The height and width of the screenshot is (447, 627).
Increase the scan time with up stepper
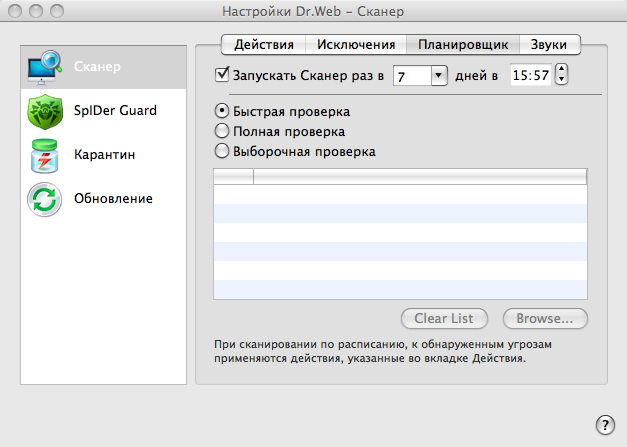561,69
